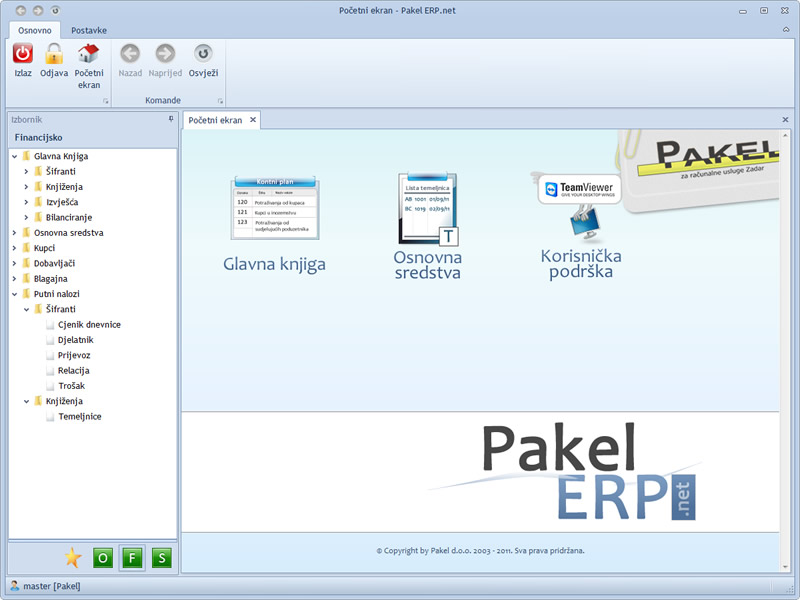Toggle the green S module button
Screen dimensions: 800x600
pyautogui.click(x=162, y=558)
